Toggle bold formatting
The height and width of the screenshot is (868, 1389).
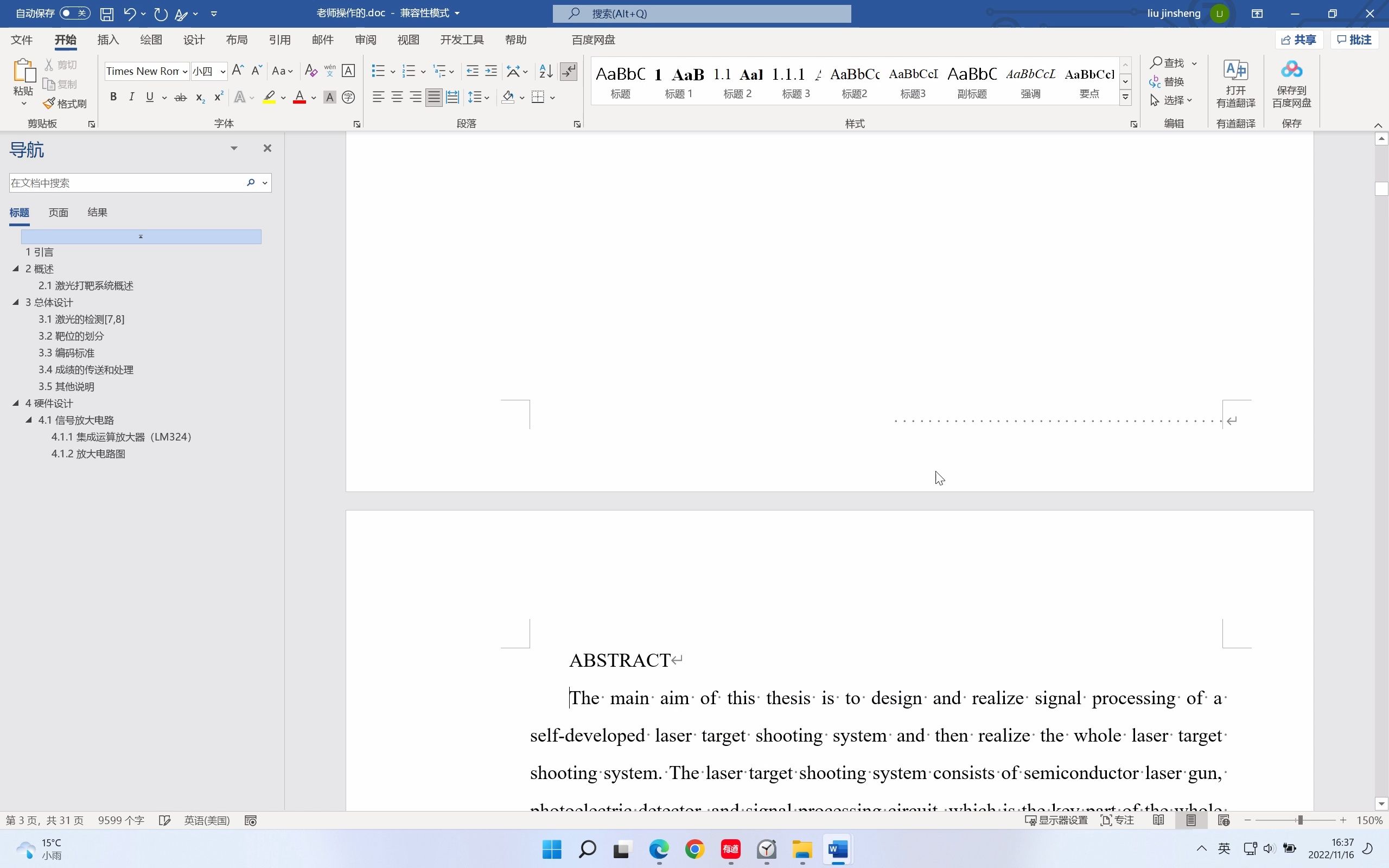click(113, 98)
